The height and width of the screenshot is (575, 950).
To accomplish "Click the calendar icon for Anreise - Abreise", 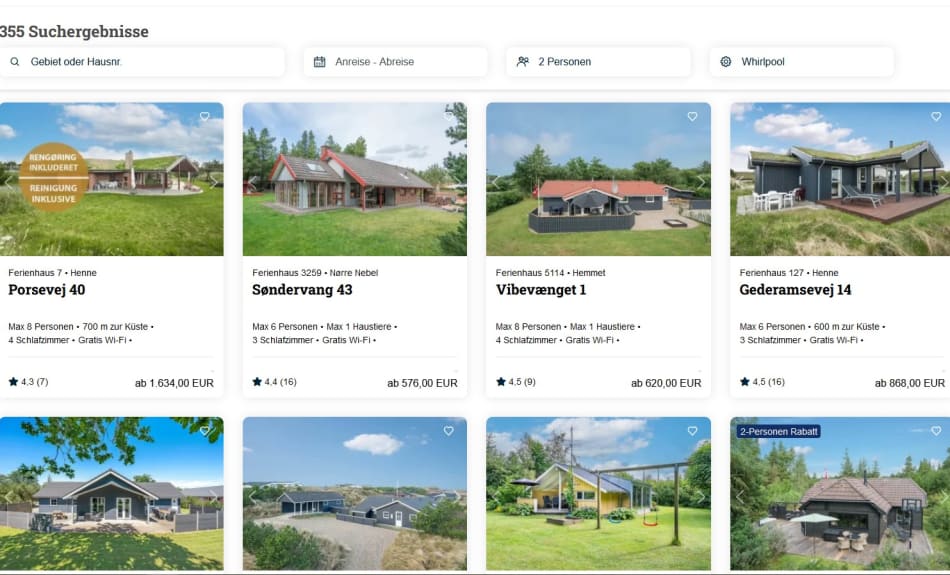I will coord(320,62).
